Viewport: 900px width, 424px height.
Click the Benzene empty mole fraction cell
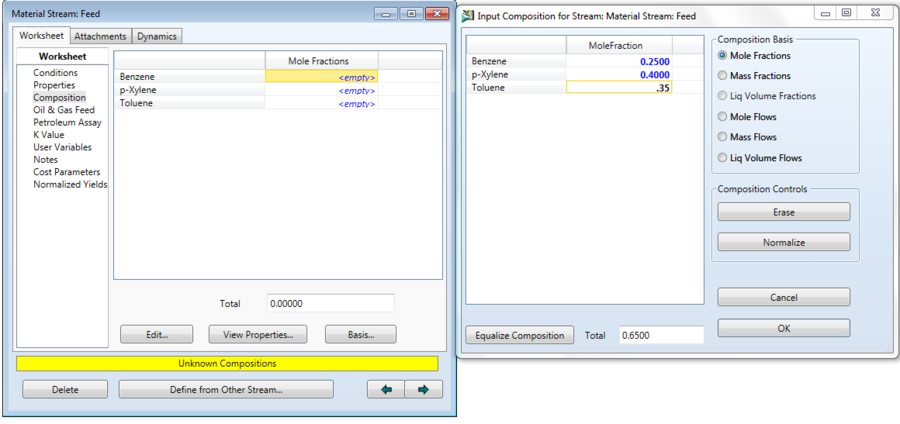point(321,77)
